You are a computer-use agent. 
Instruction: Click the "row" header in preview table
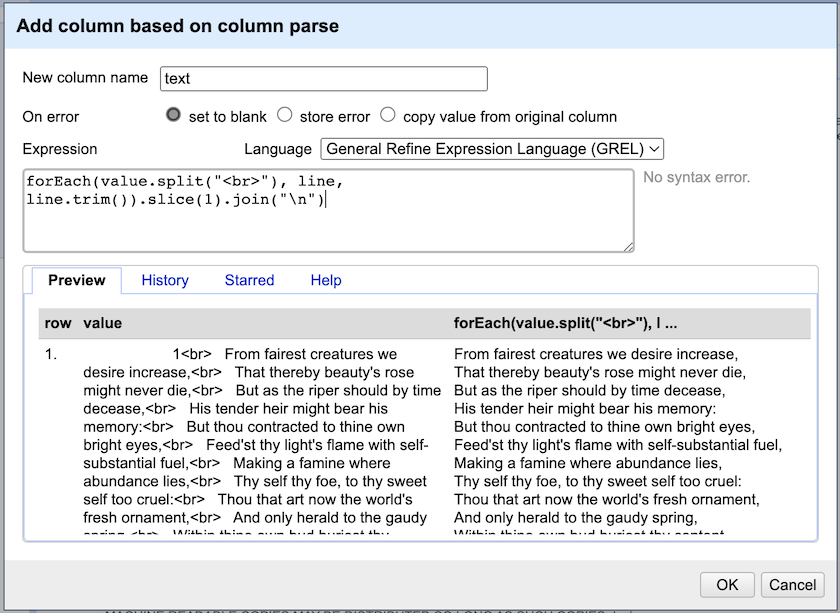coord(58,323)
